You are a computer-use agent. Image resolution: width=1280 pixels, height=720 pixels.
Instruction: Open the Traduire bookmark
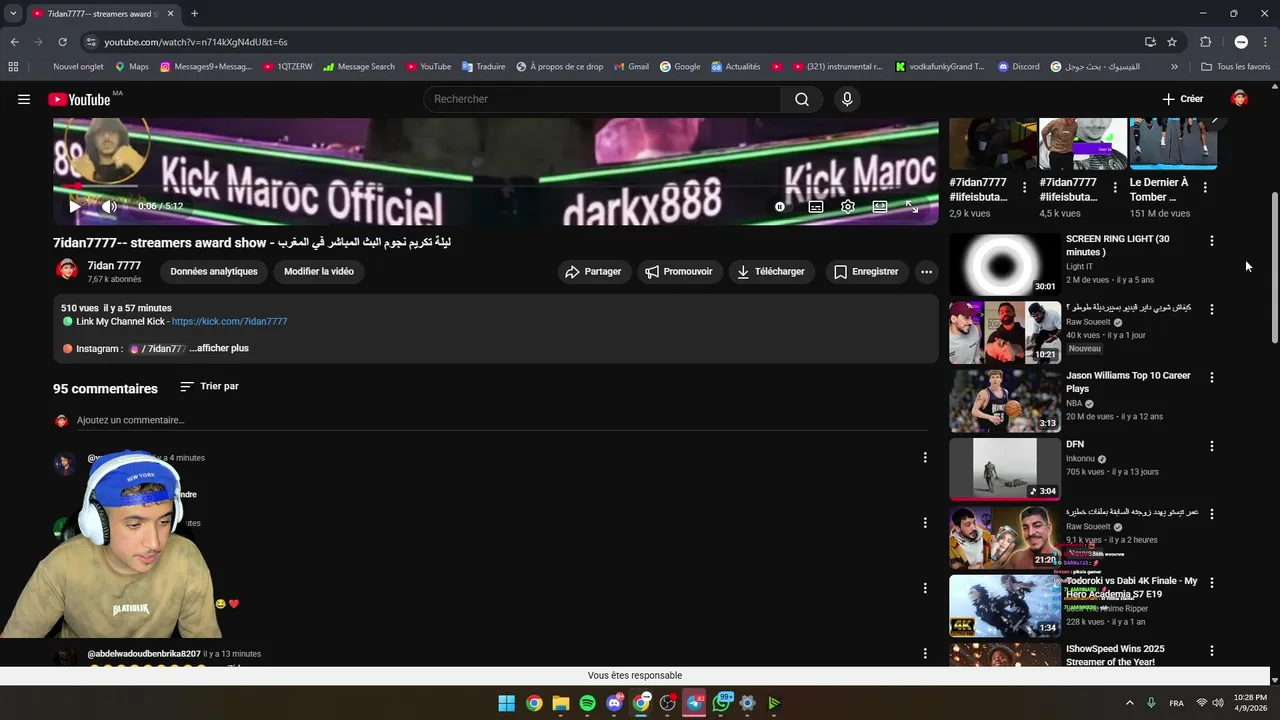(483, 67)
